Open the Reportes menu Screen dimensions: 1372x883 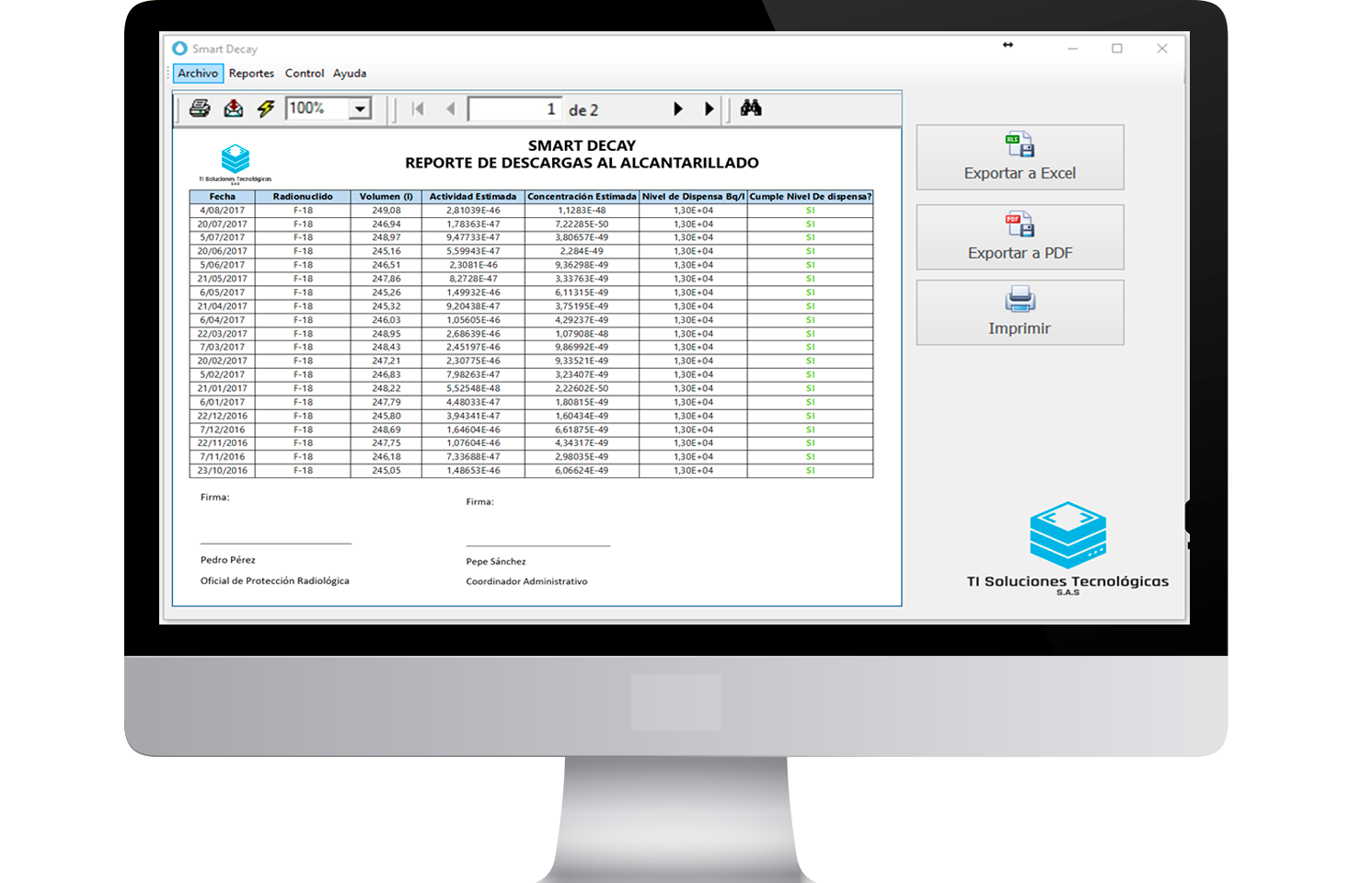click(251, 74)
